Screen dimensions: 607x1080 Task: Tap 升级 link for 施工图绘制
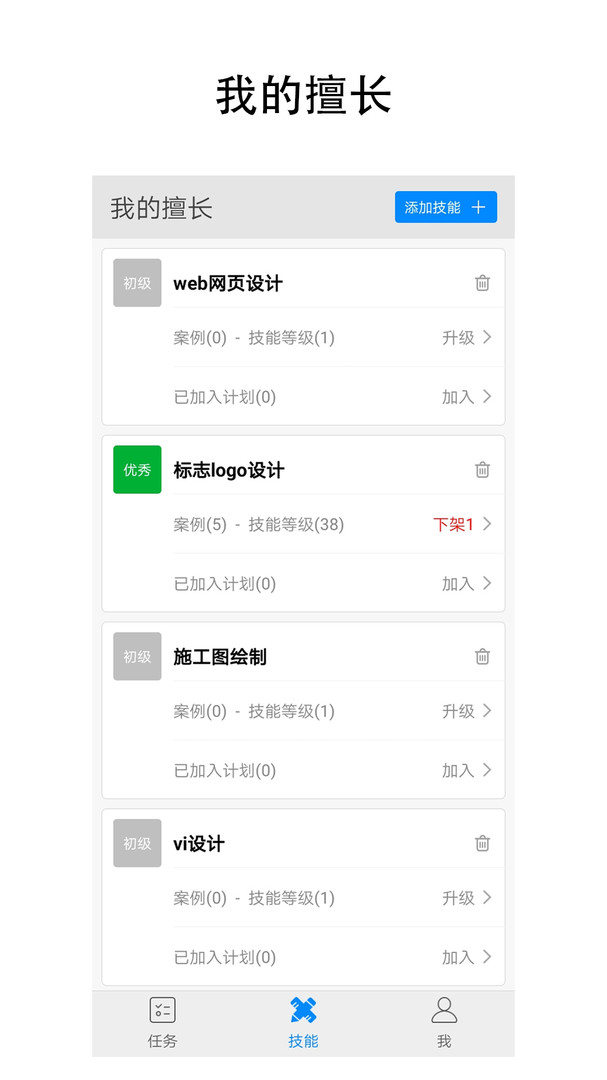(x=458, y=711)
